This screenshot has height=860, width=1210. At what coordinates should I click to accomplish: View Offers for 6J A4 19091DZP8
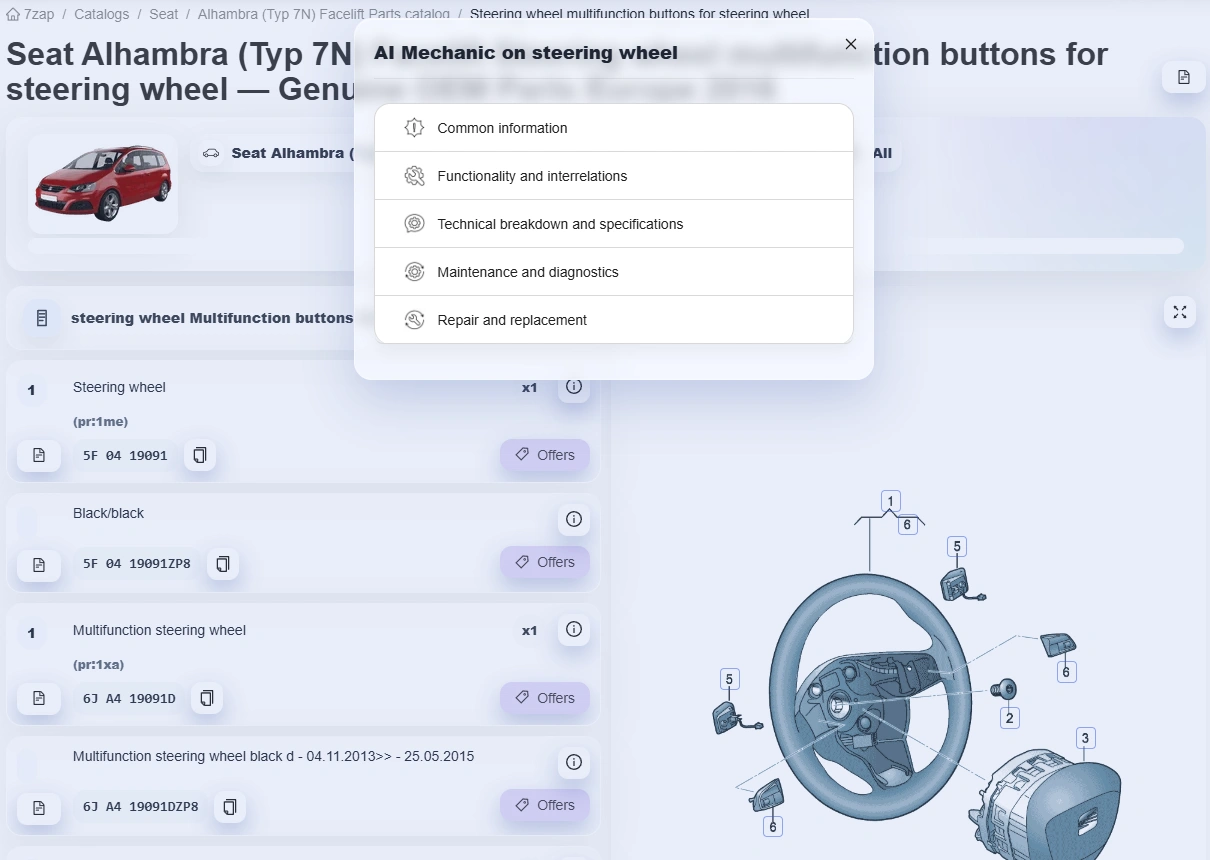coord(545,805)
